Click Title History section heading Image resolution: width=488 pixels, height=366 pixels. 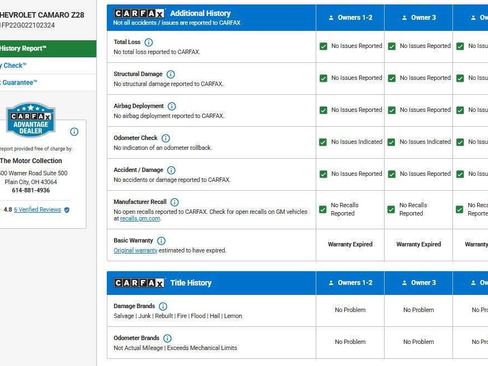click(191, 283)
